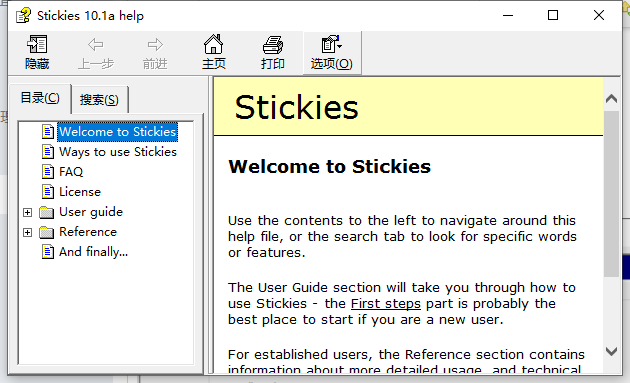Click the 隐藏 (Hide) toolbar icon
The height and width of the screenshot is (383, 630).
click(x=37, y=44)
